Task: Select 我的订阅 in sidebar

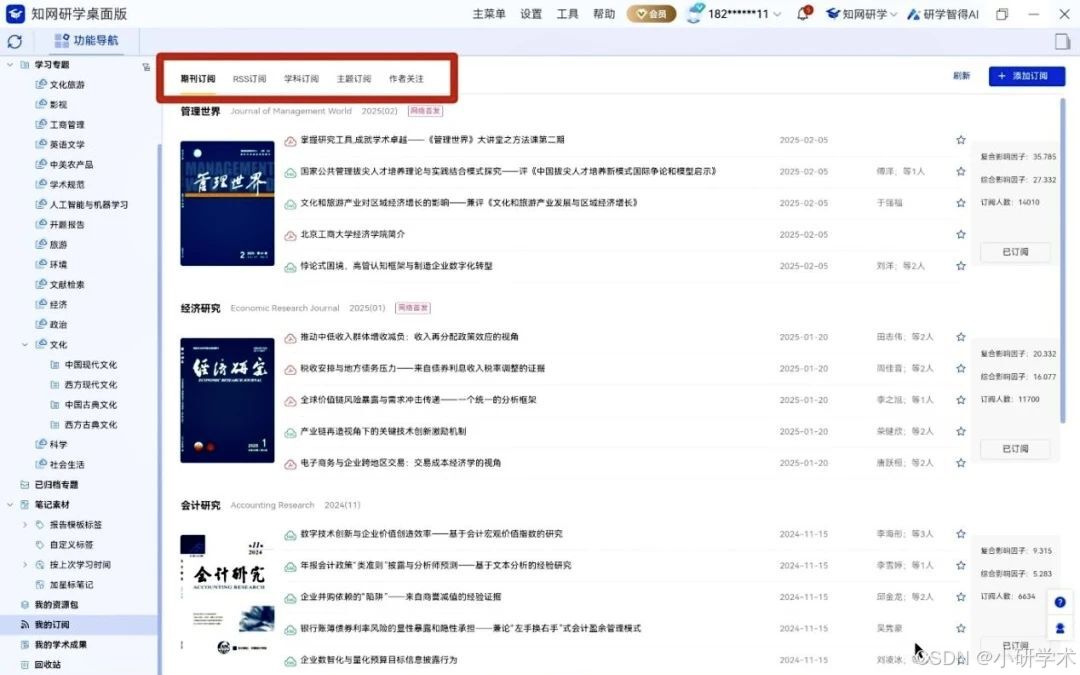Action: (52, 625)
